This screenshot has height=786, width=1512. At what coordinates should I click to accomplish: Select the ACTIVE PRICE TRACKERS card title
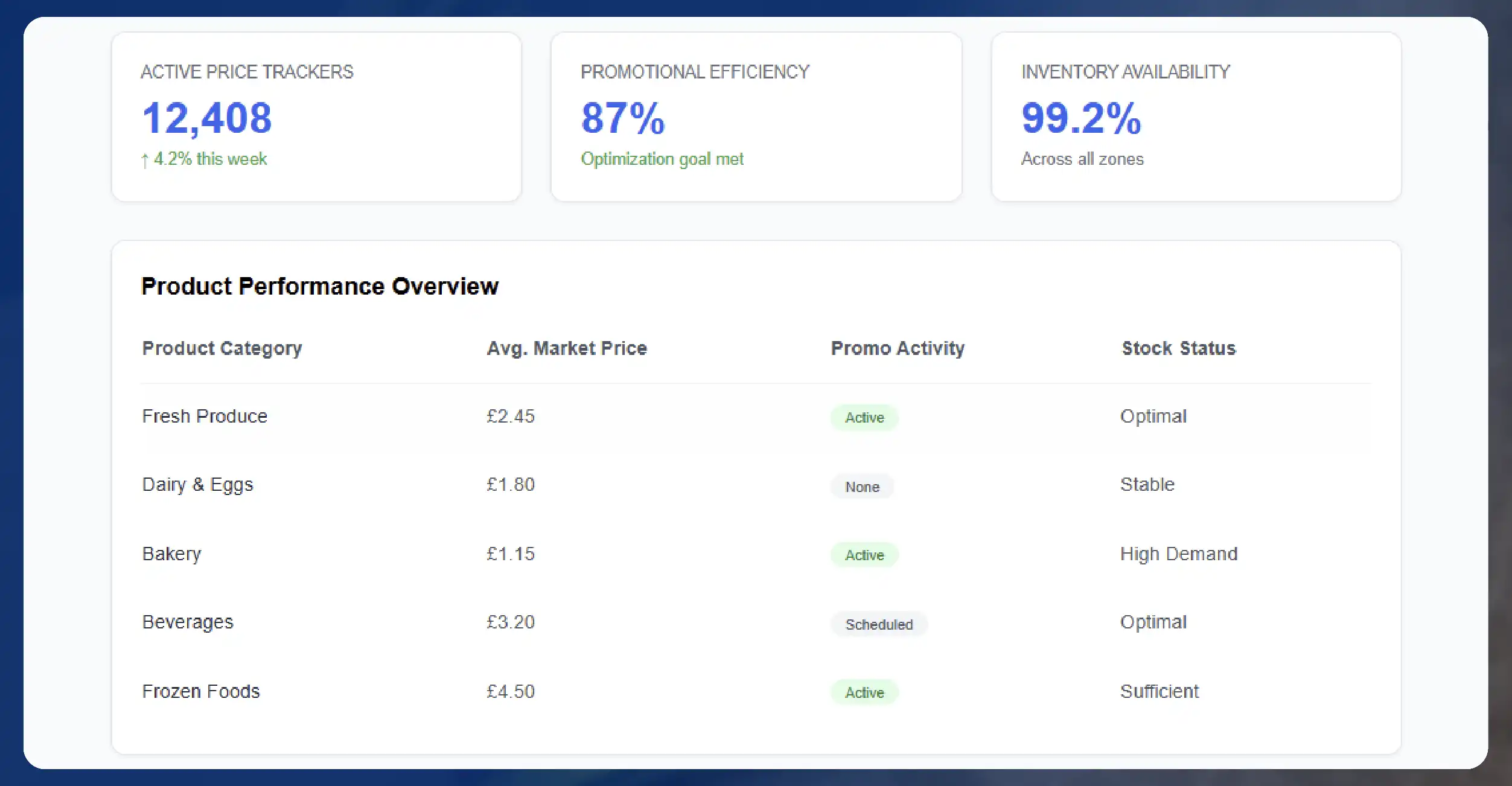[x=247, y=72]
